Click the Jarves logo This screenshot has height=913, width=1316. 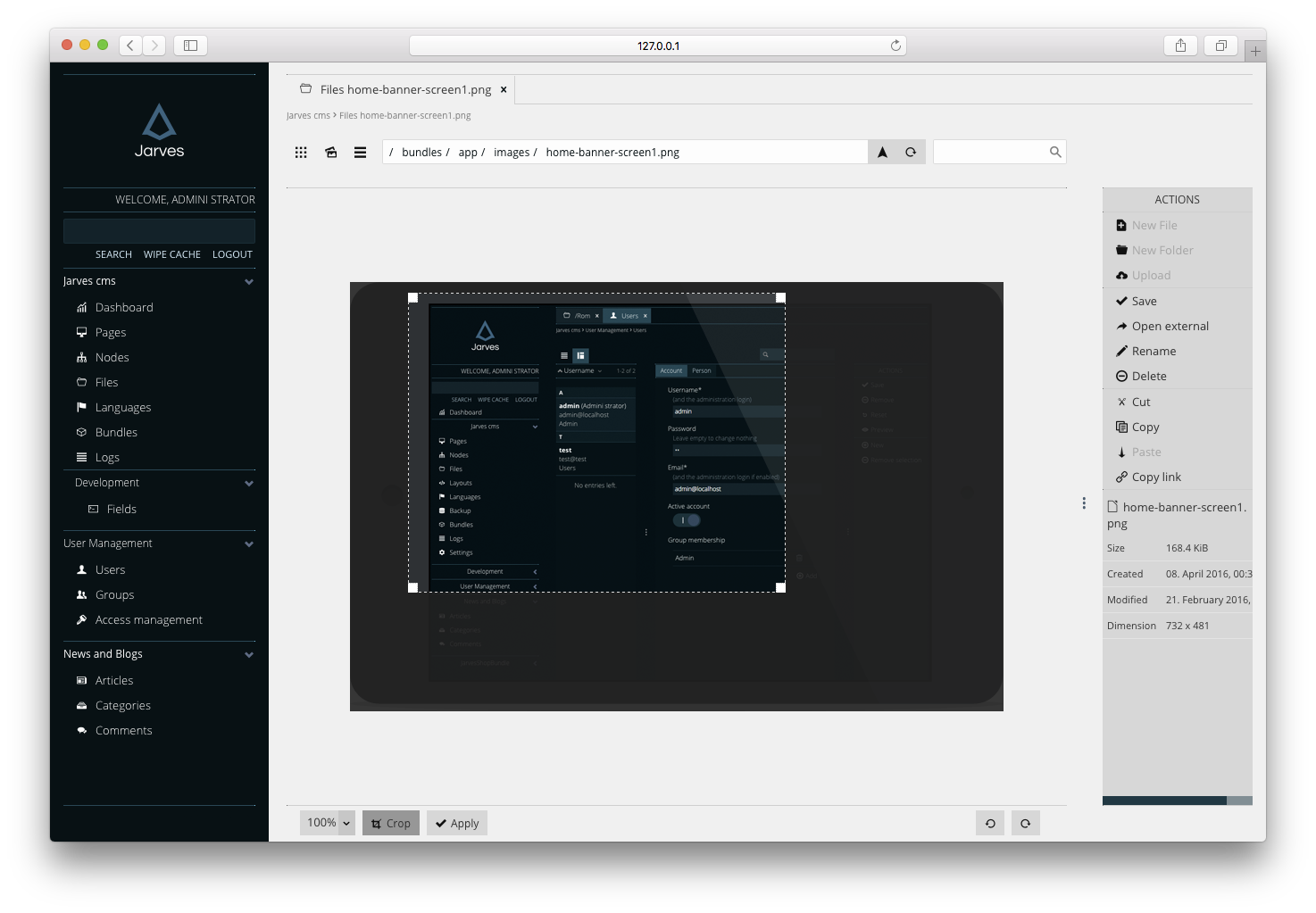pyautogui.click(x=159, y=131)
